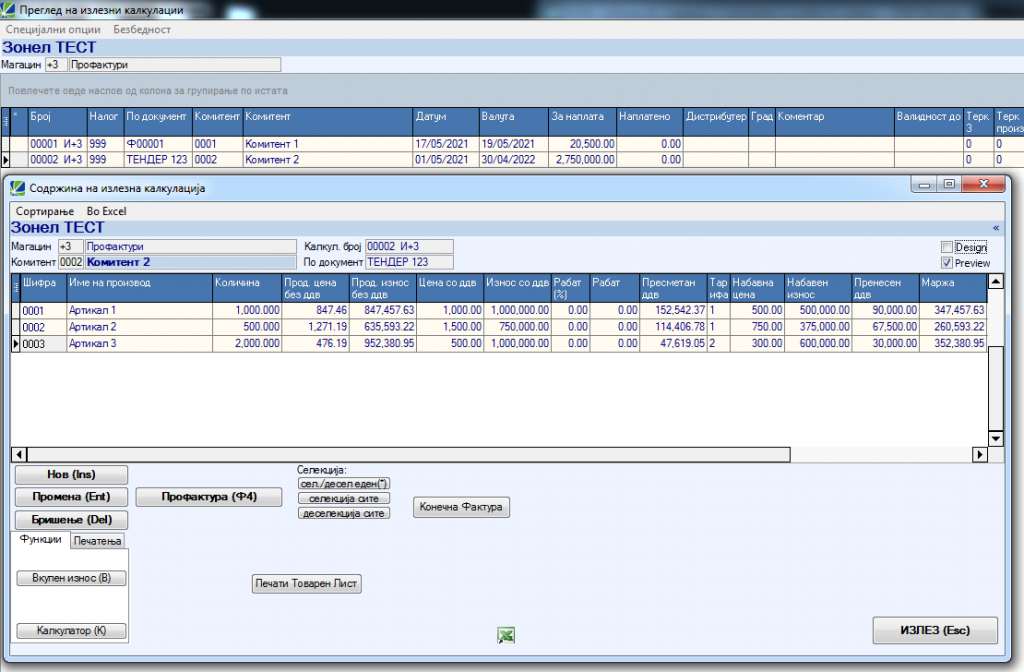The height and width of the screenshot is (672, 1024).
Task: Click the сел./десел.еден(*) selection button
Action: 344,484
